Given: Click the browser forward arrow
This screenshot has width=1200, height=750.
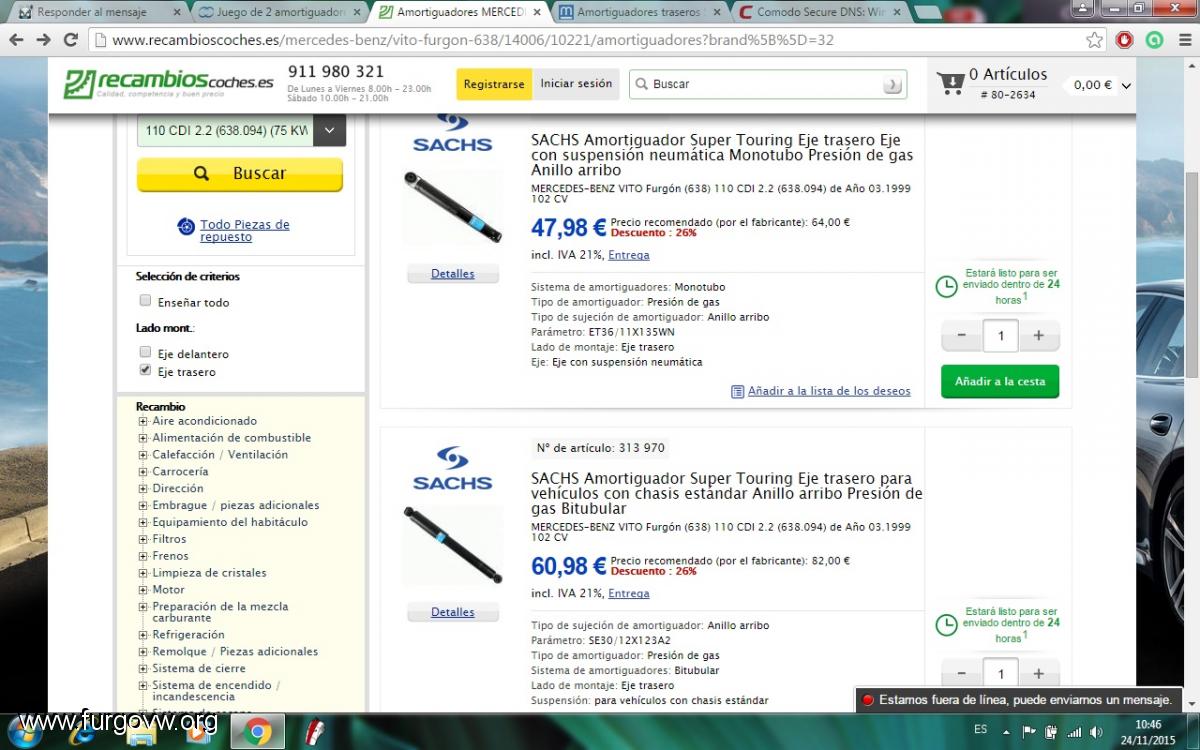Looking at the screenshot, I should (43, 40).
